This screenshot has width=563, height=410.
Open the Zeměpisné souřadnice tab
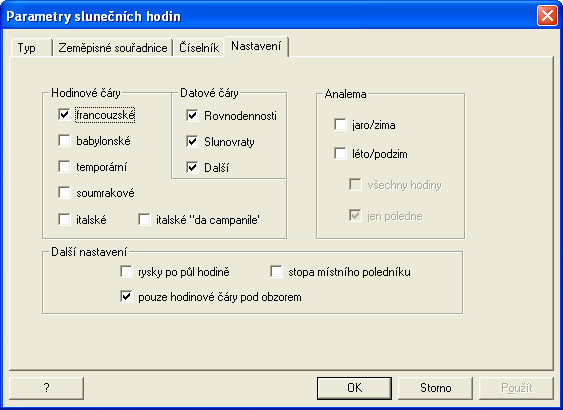(113, 48)
